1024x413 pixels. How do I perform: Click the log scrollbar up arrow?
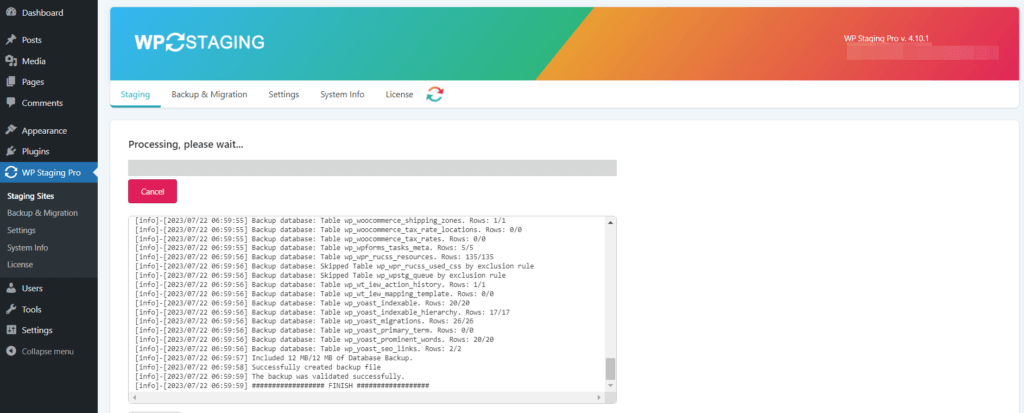click(x=611, y=223)
